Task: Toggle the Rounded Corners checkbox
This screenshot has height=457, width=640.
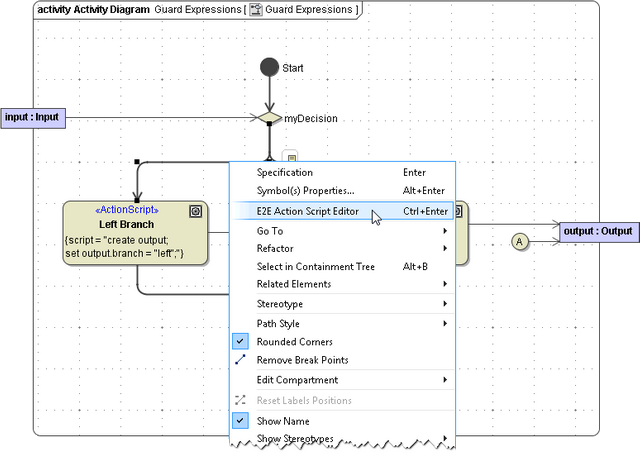Action: pos(240,342)
